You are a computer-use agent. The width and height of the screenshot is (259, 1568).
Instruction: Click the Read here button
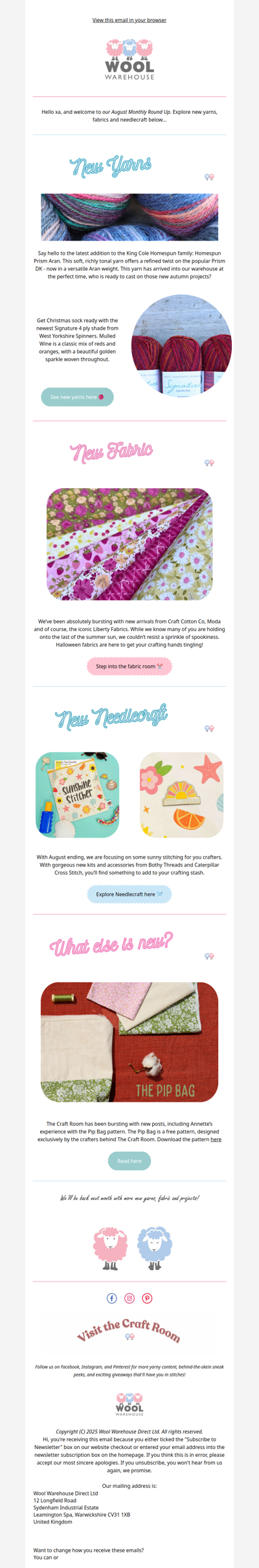pyautogui.click(x=129, y=1161)
